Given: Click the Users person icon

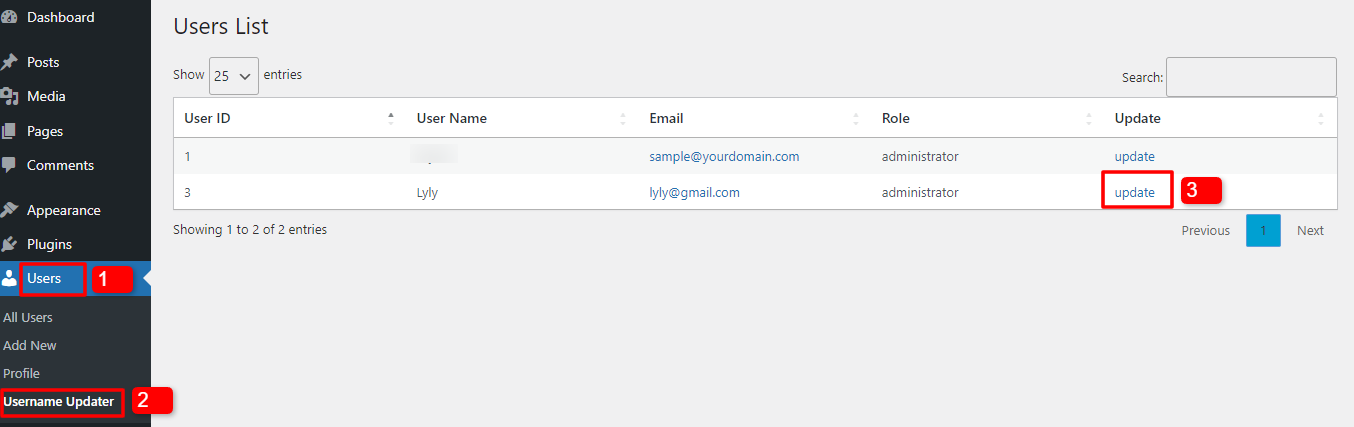Looking at the screenshot, I should coord(9,279).
